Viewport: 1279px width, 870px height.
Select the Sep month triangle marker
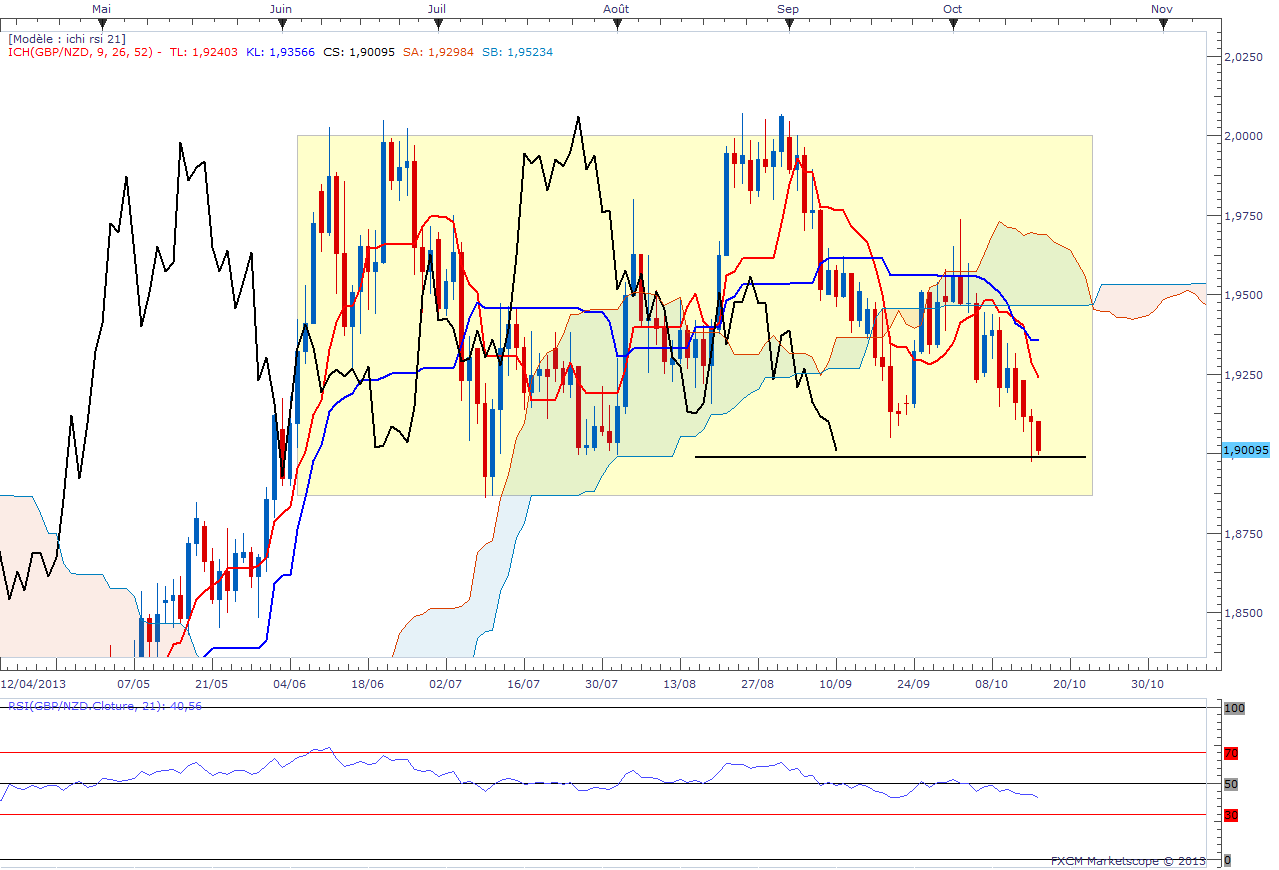[788, 23]
